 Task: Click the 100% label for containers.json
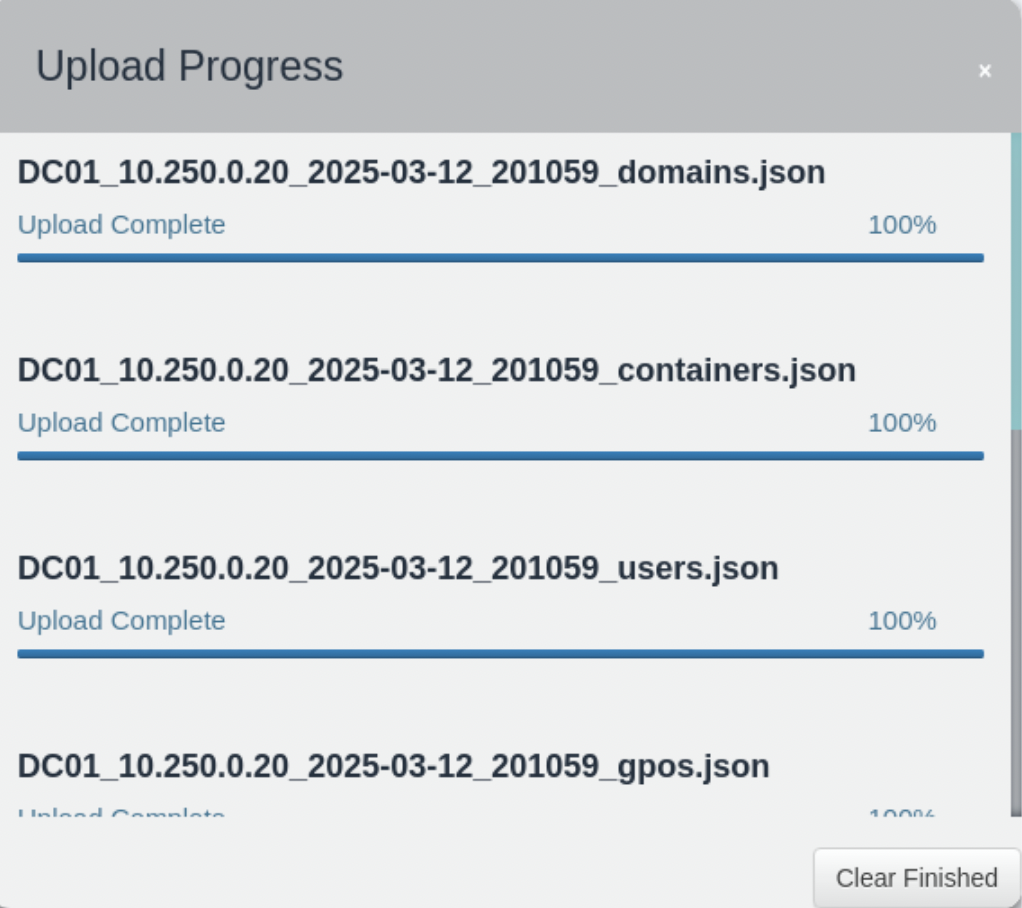pyautogui.click(x=901, y=423)
